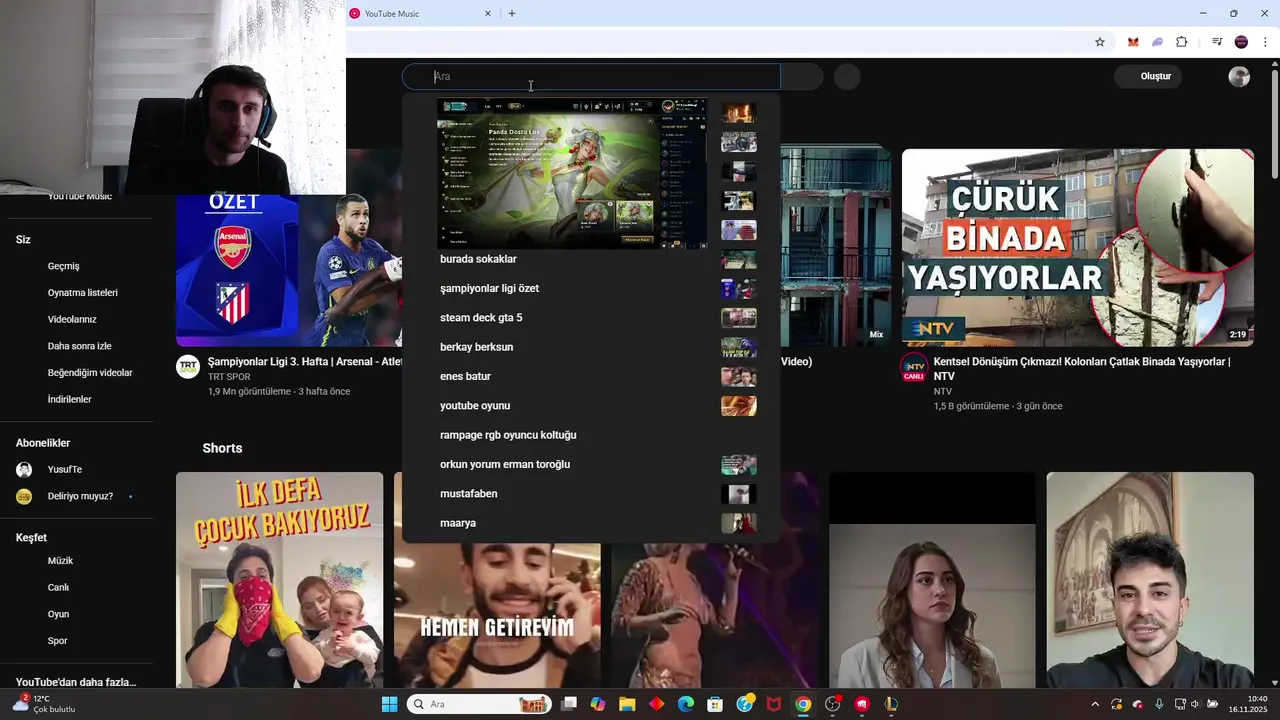Open the Arsenal Atletico ÖZET video thumbnail
The image size is (1280, 720).
(289, 270)
